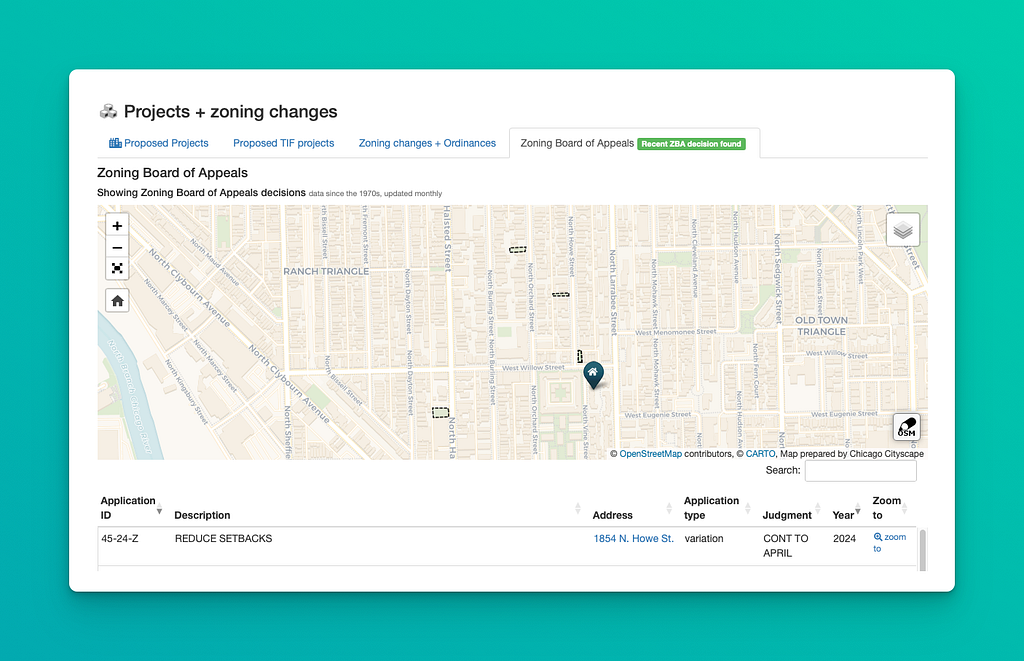Click the buildings icon beside Proposed Projects
1024x661 pixels.
point(115,143)
